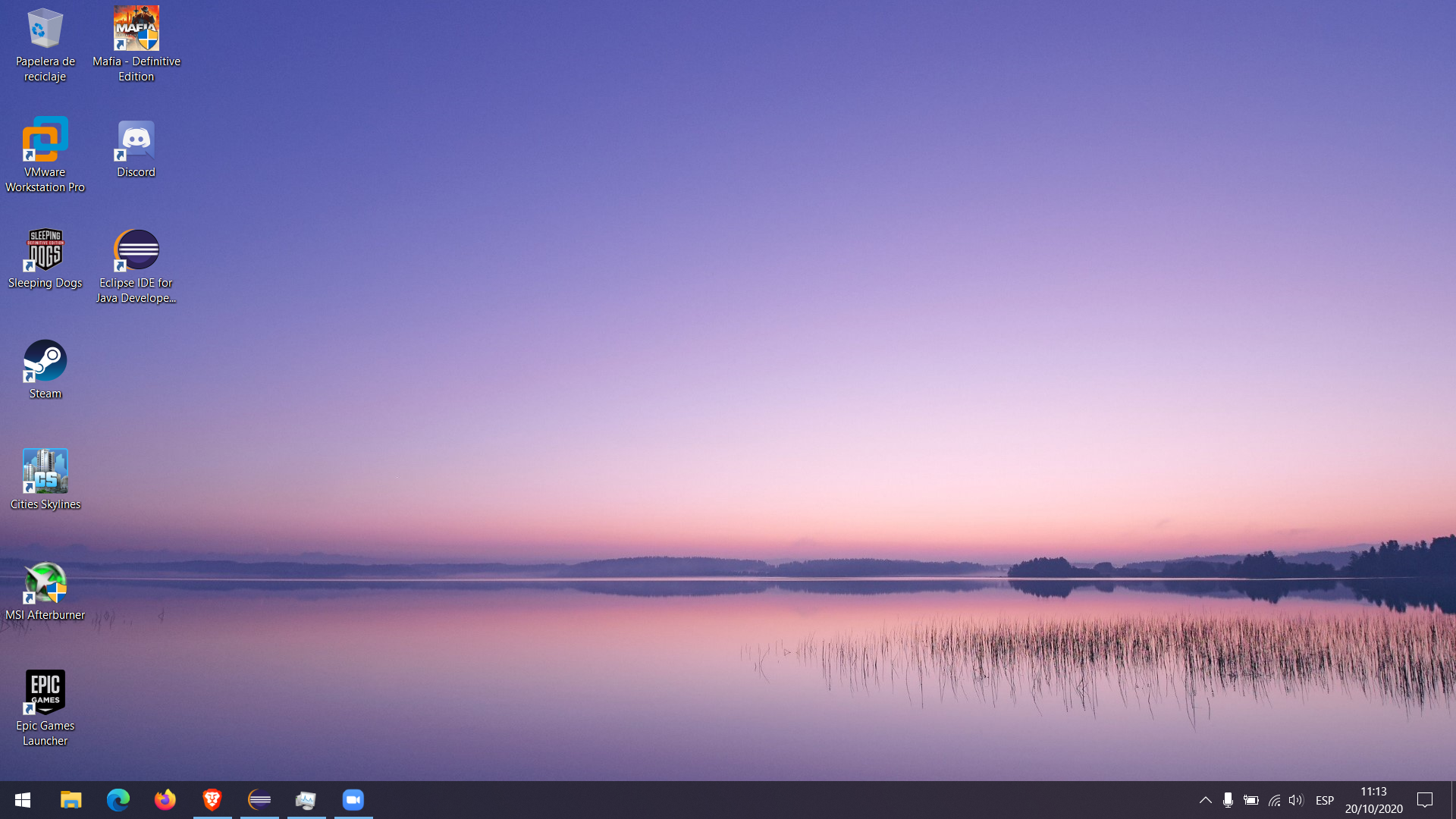Launch Microsoft Edge from taskbar
The image size is (1456, 819).
pos(118,800)
